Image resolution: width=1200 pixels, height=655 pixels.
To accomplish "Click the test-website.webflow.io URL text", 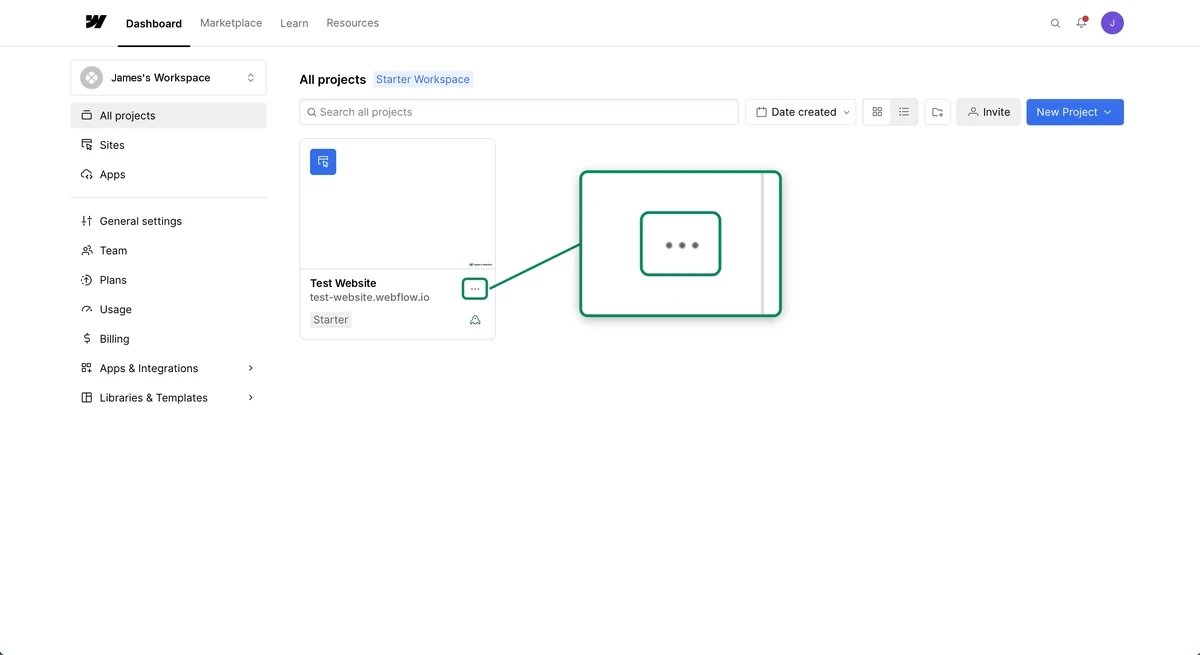I will 370,298.
